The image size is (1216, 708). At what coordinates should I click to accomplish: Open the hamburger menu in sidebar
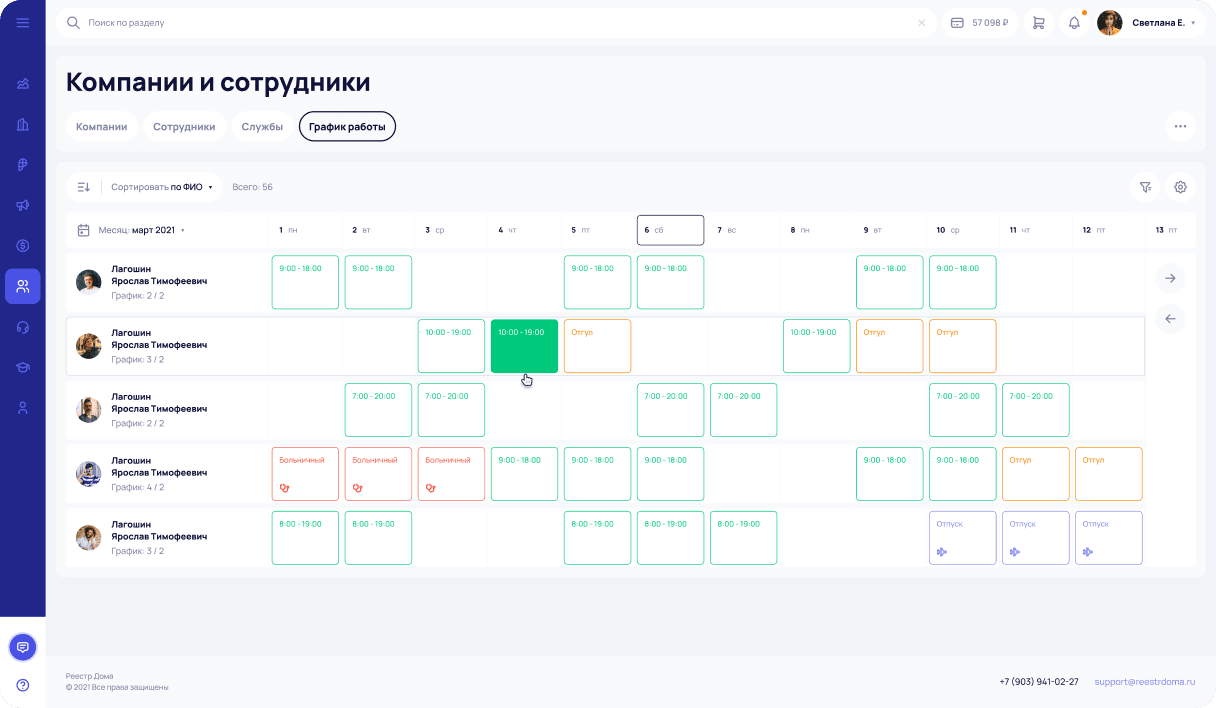(x=23, y=22)
